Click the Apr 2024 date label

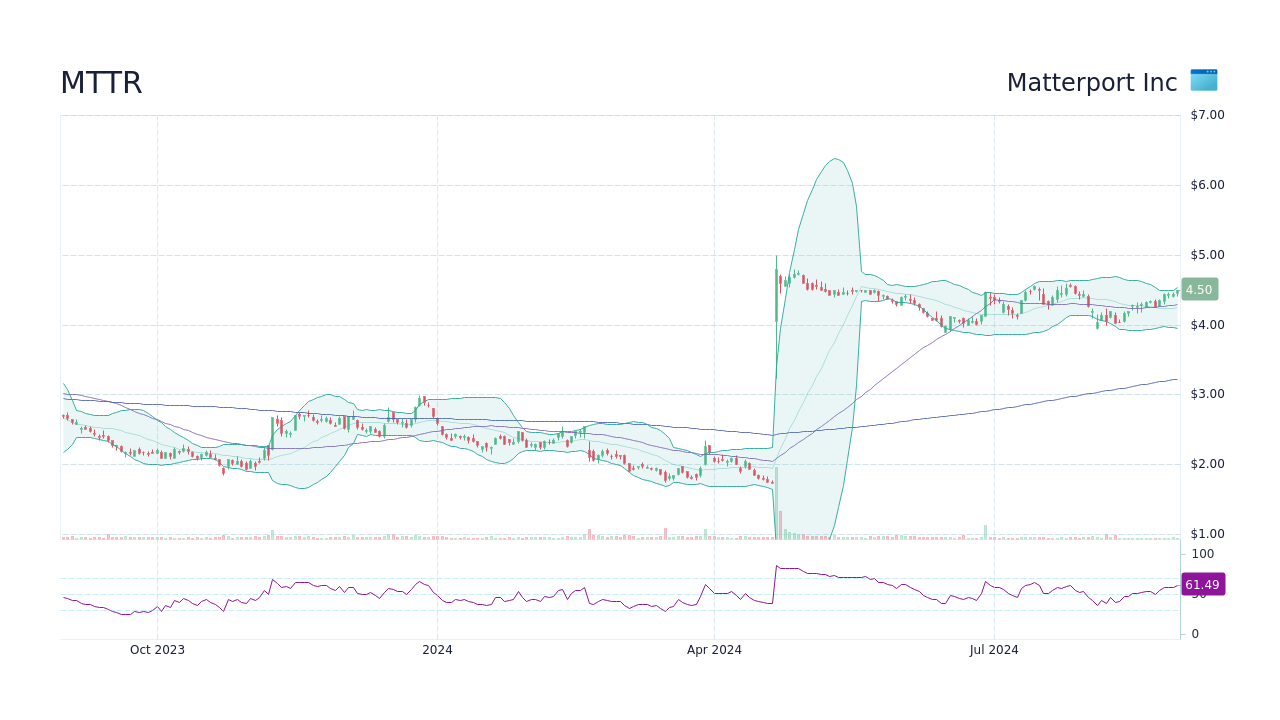pos(714,650)
